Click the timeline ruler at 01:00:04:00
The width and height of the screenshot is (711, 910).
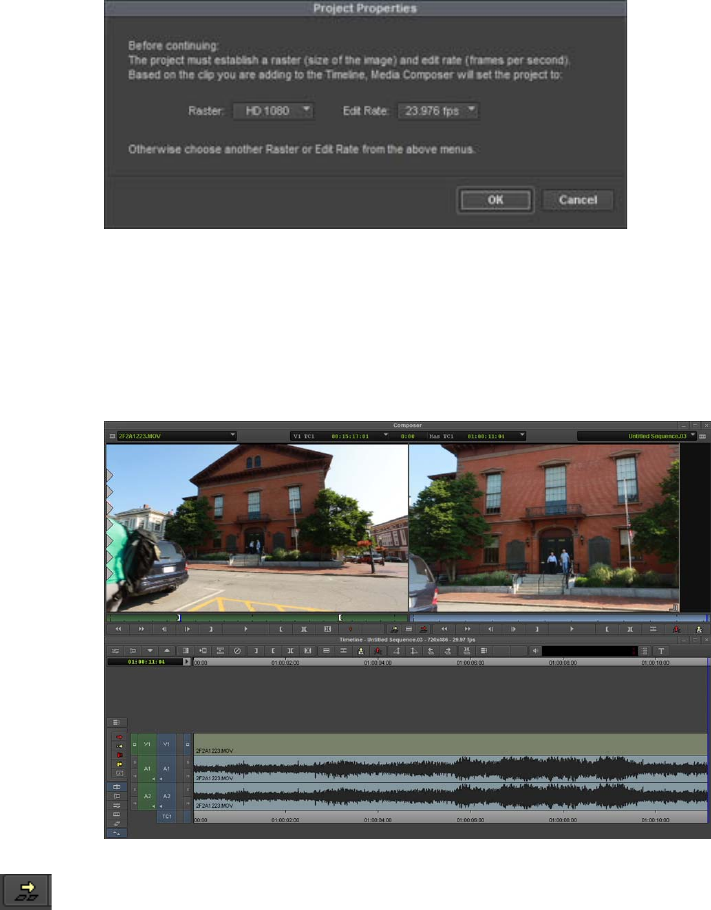point(377,662)
